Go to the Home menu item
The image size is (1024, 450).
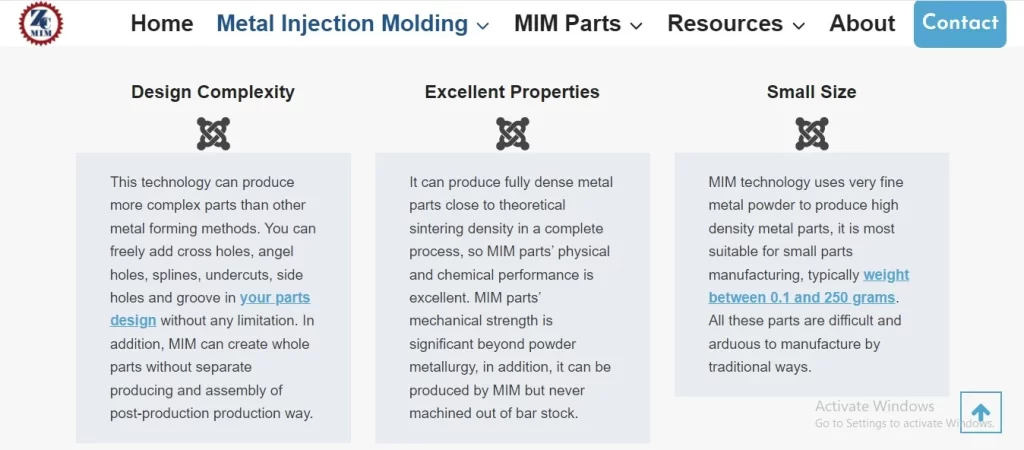[162, 23]
